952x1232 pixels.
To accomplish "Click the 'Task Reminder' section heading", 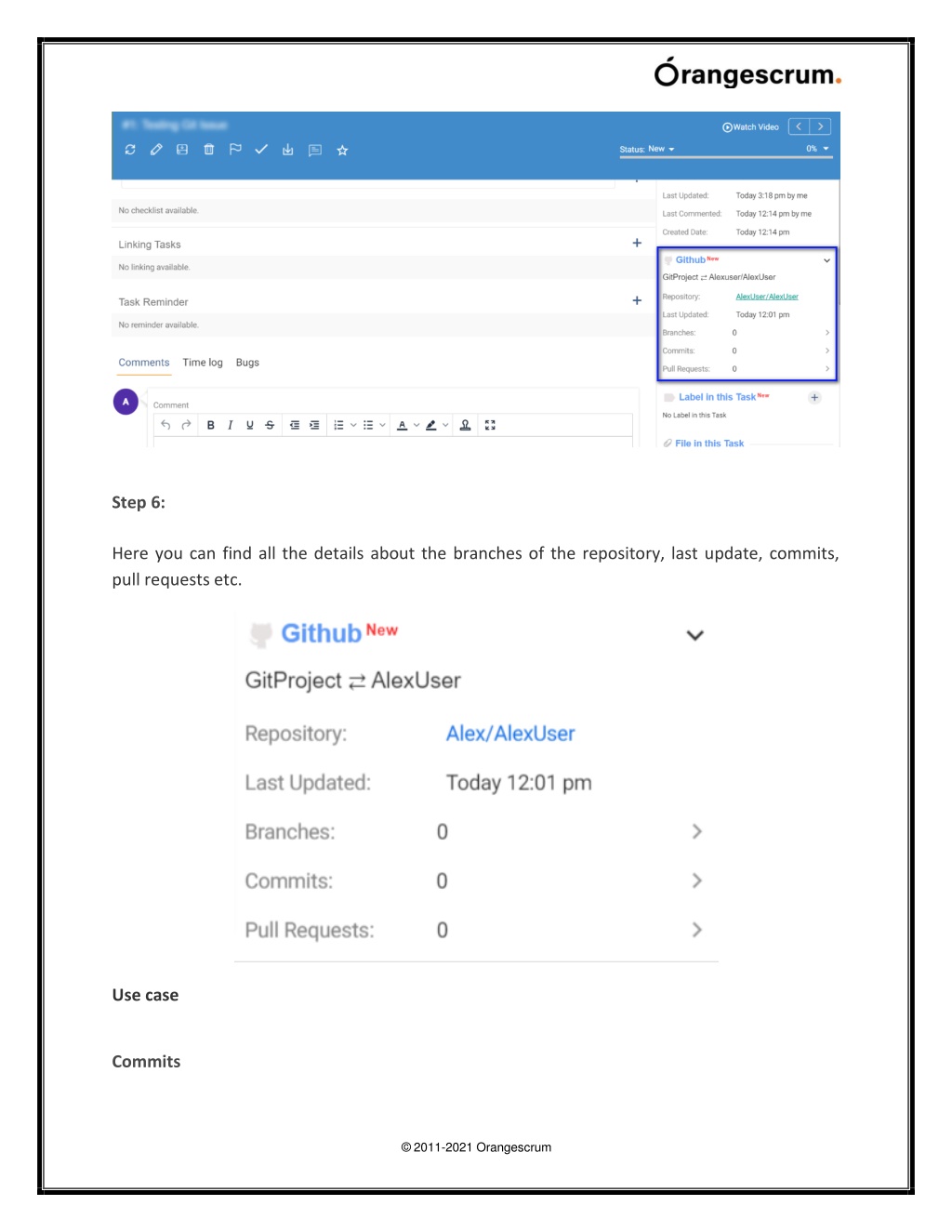I will (x=153, y=302).
